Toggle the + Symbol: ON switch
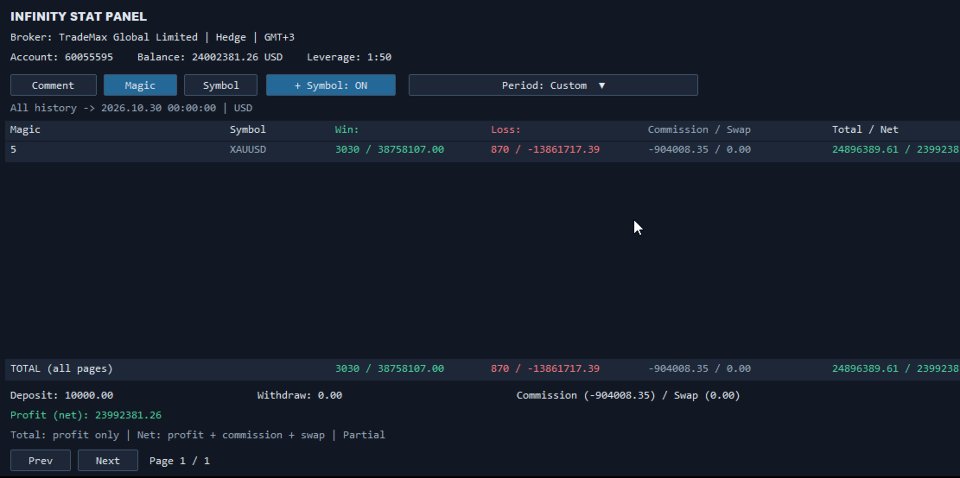Screen dimensions: 960x478 (x=331, y=85)
